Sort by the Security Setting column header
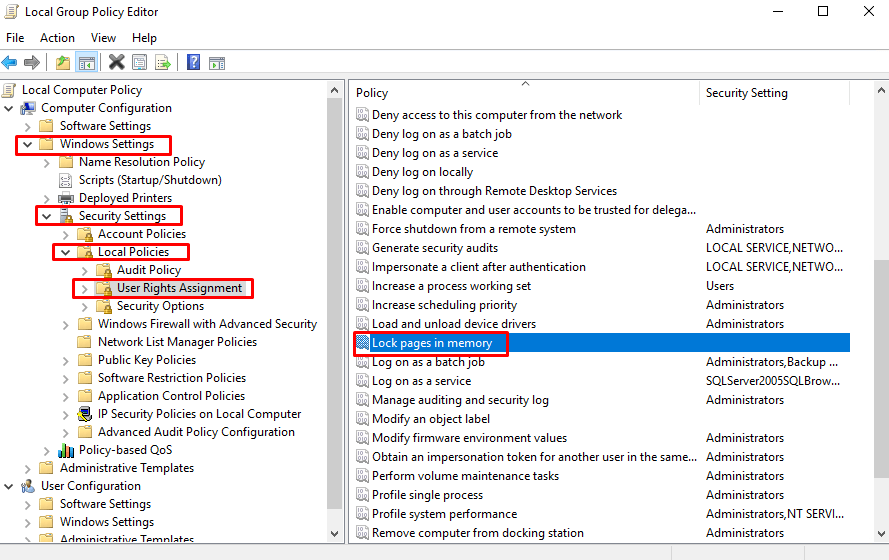 pyautogui.click(x=746, y=93)
